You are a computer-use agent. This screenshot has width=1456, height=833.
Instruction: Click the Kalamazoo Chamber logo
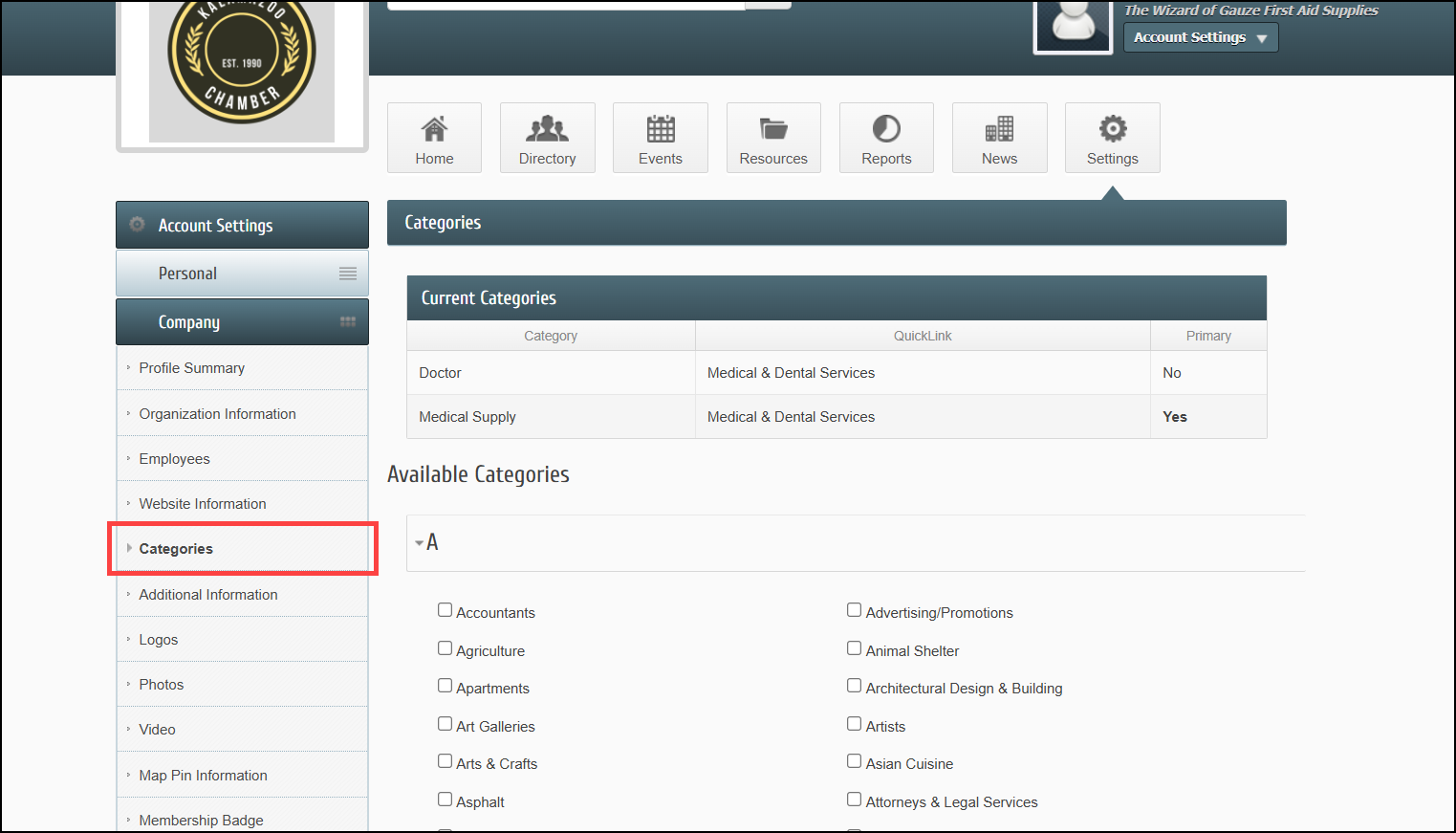click(x=242, y=67)
